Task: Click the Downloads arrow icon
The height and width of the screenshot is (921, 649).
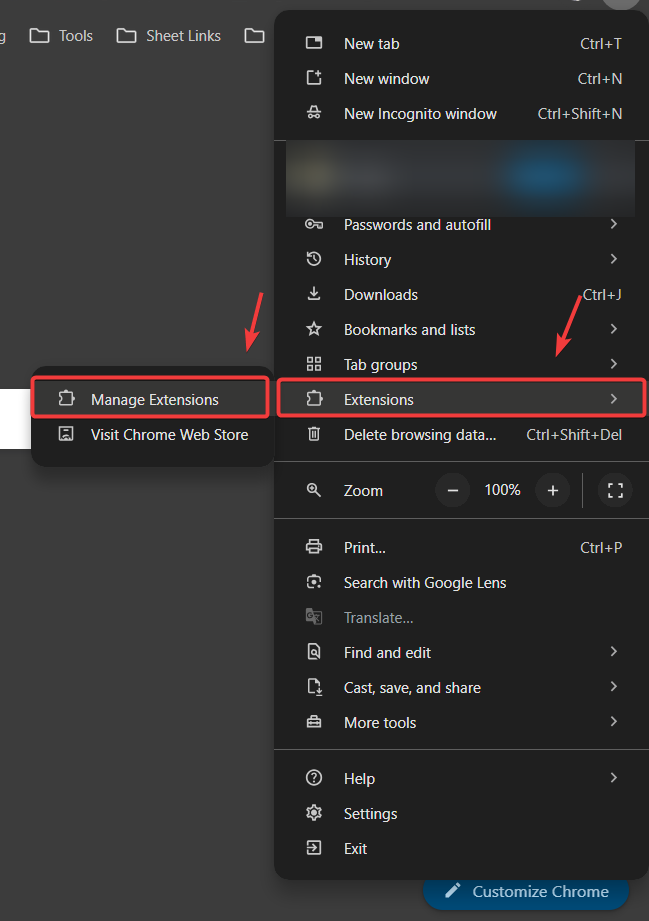Action: (314, 294)
